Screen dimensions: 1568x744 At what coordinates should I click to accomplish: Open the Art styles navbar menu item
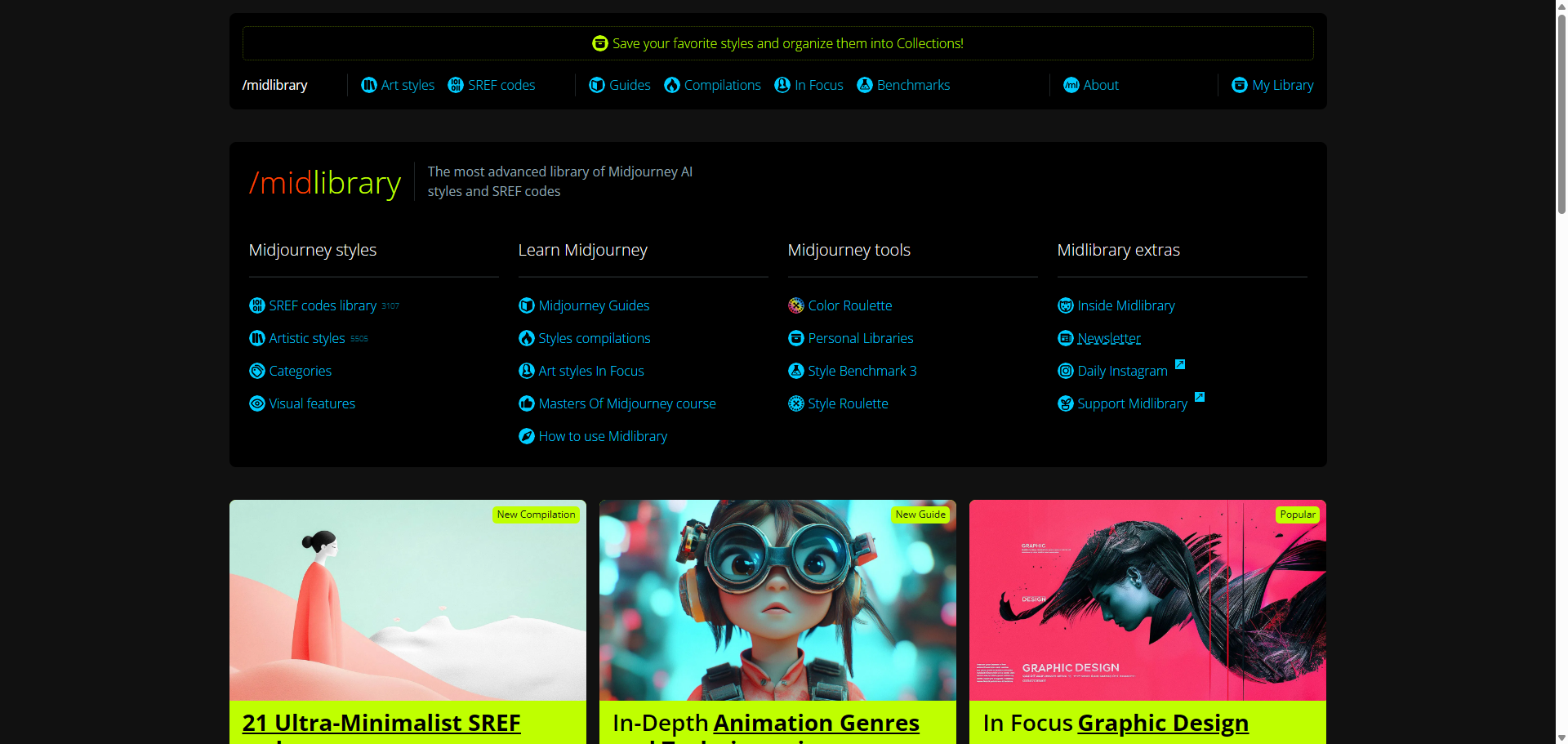398,85
